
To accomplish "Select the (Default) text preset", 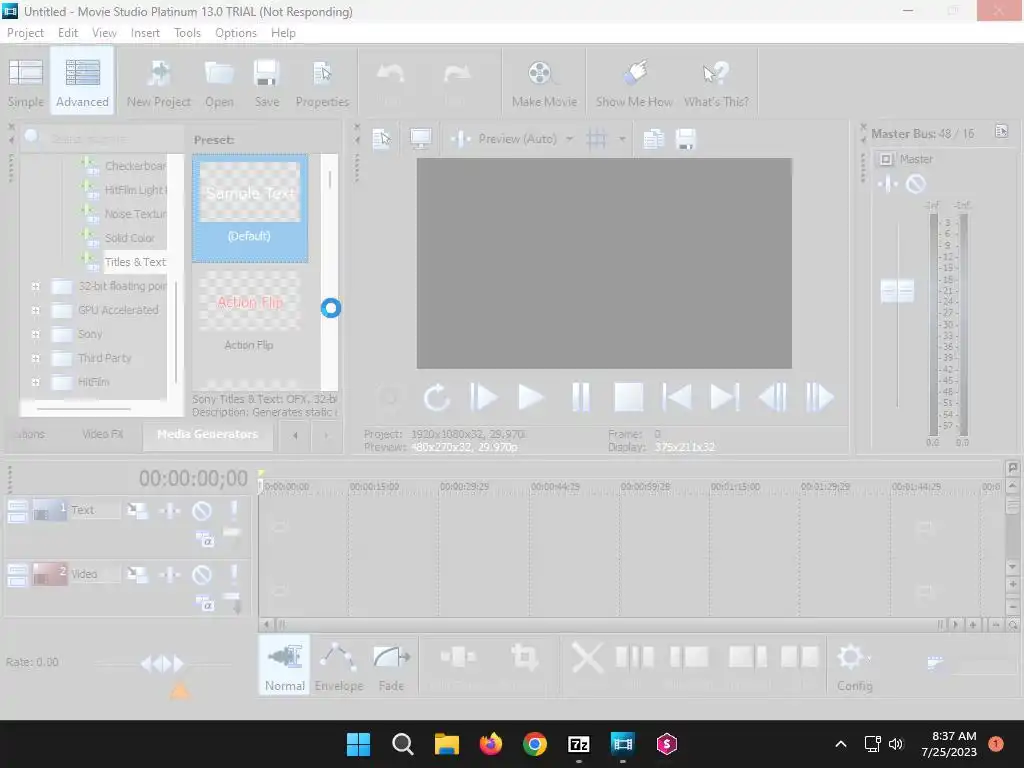I will [x=249, y=209].
